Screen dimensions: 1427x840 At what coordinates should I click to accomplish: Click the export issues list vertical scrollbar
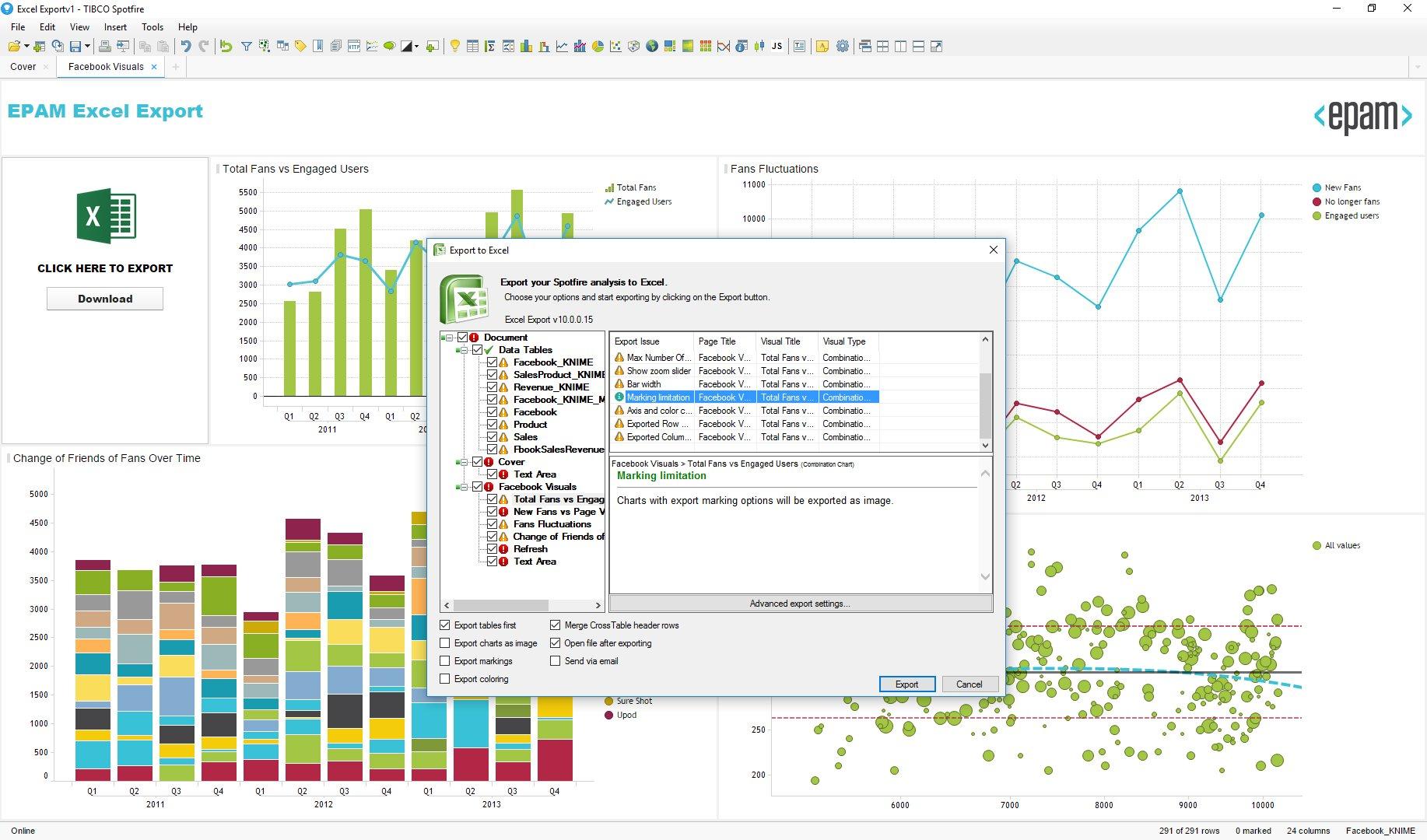point(985,404)
